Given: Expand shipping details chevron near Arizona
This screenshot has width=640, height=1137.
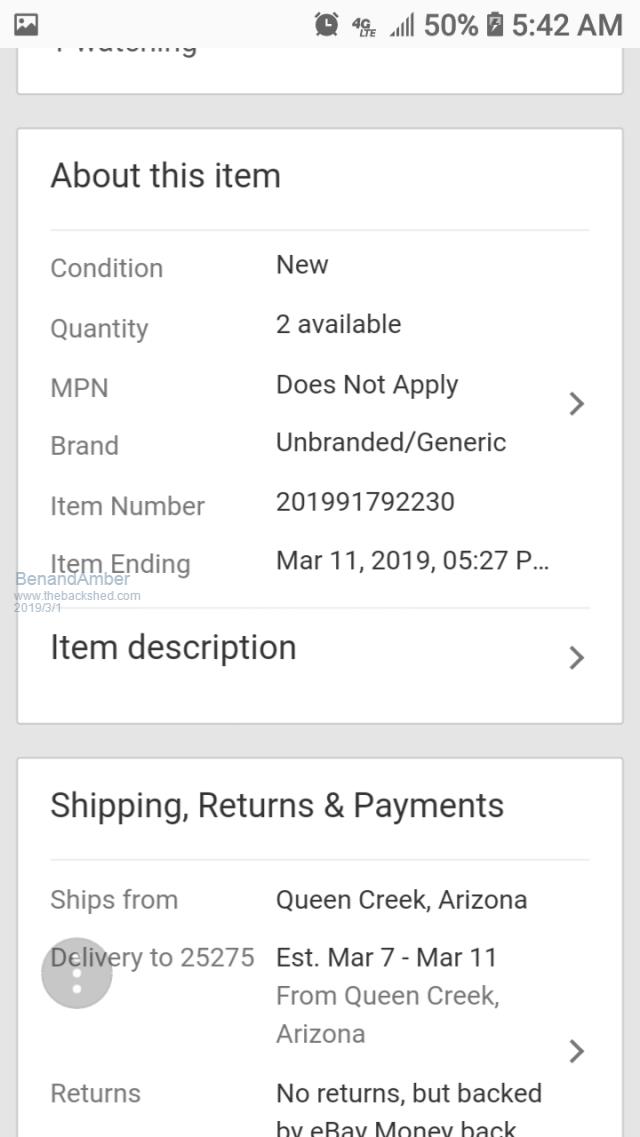Looking at the screenshot, I should point(576,1051).
